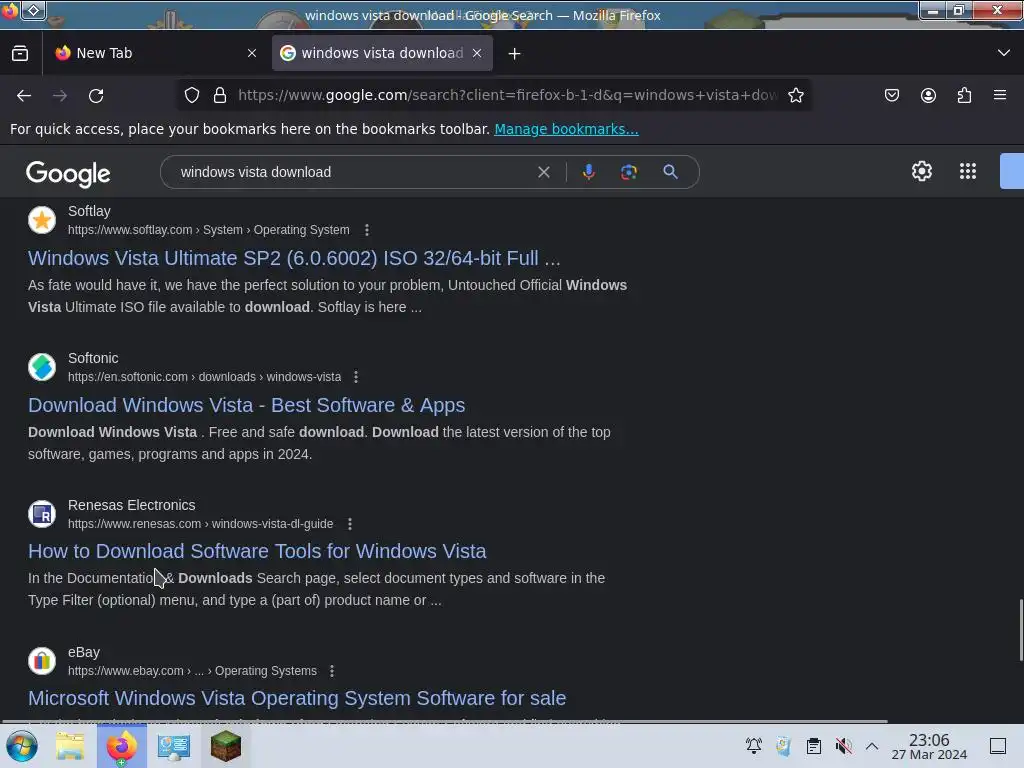Launch the Minecraft block icon in taskbar
Screen dimensions: 1024x768
coord(226,746)
